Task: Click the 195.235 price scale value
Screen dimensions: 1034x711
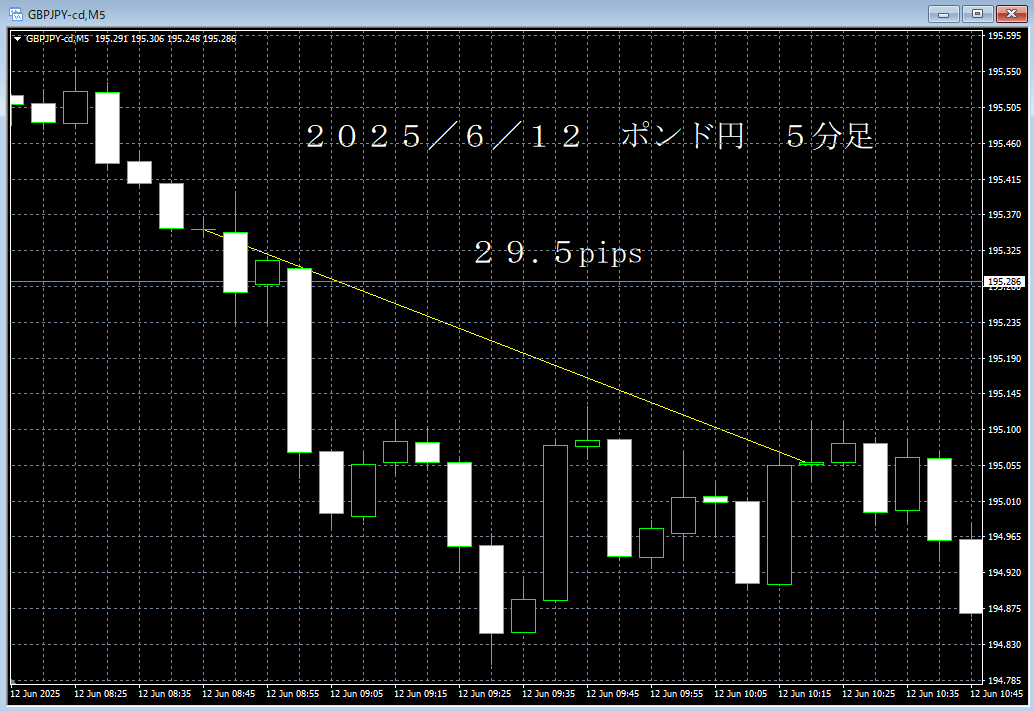Action: pos(1004,323)
